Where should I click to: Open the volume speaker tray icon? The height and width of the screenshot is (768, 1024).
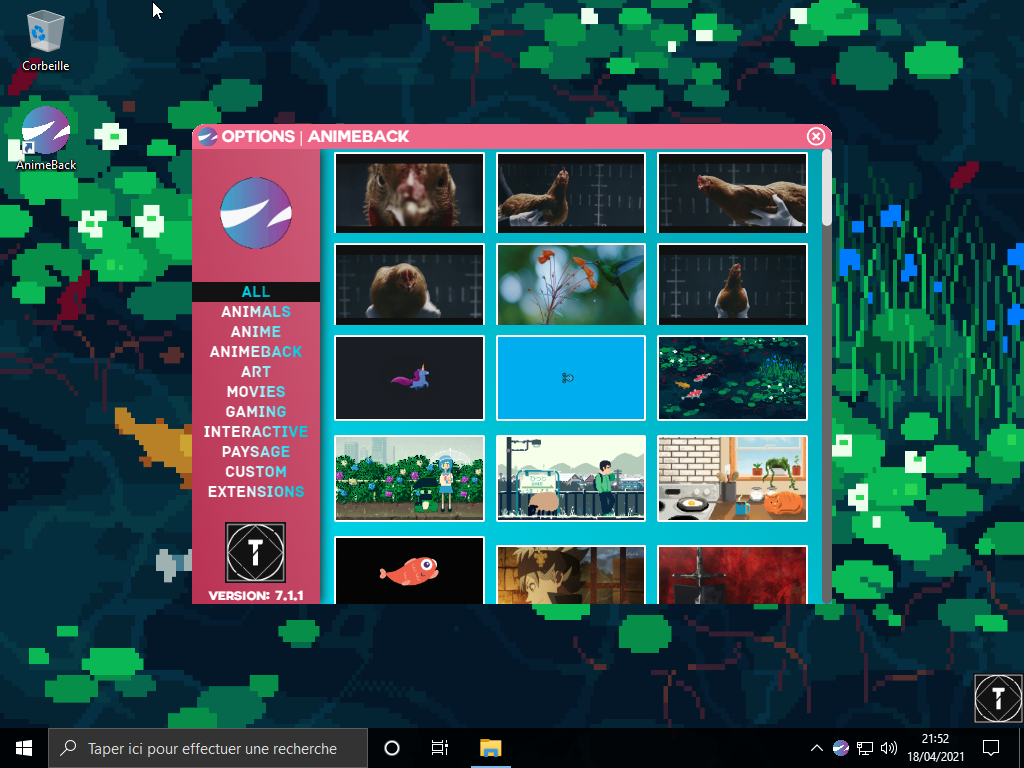pyautogui.click(x=889, y=748)
